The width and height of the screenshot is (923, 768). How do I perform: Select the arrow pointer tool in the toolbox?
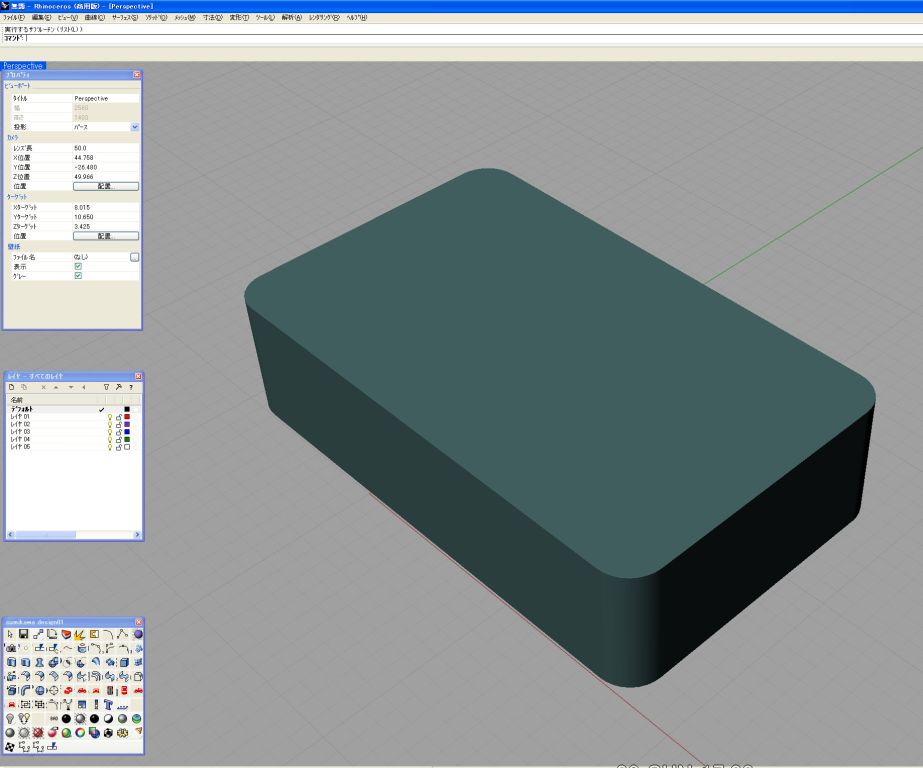click(11, 634)
